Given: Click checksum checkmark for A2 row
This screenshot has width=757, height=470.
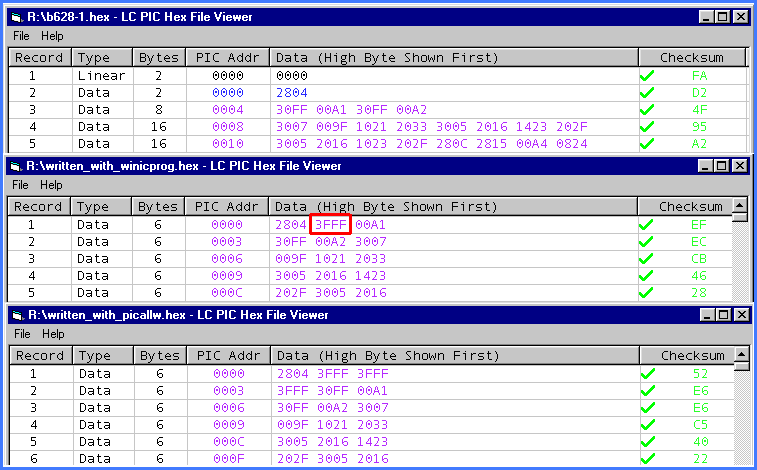Looking at the screenshot, I should [647, 144].
